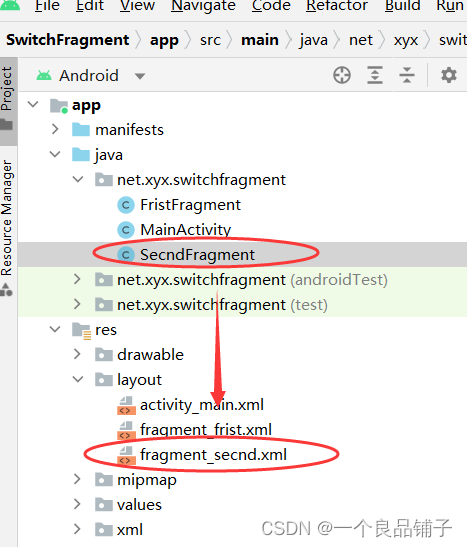The image size is (467, 547).
Task: Select the SecndFragment class
Action: click(197, 255)
